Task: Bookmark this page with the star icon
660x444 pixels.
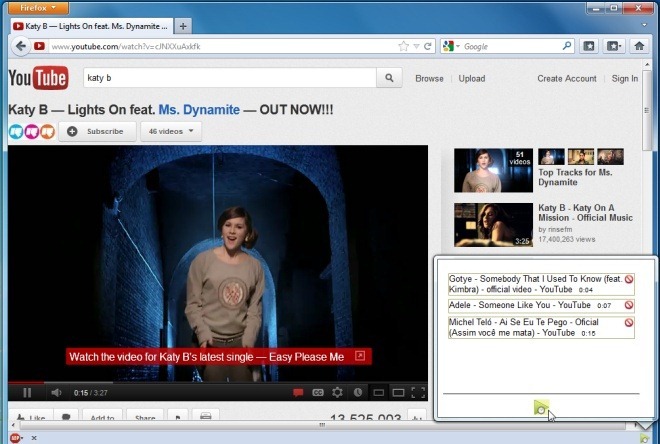Action: [403, 46]
